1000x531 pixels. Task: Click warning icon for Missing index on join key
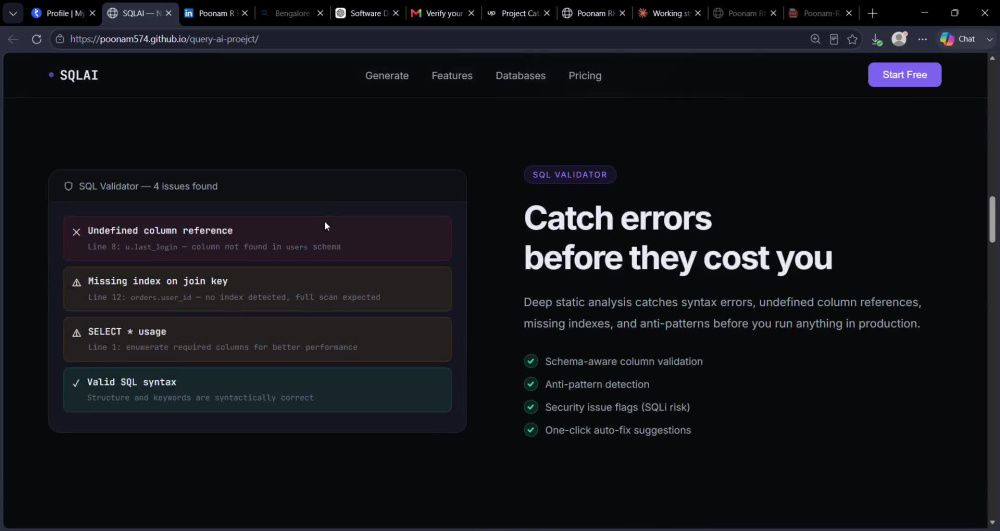[x=77, y=282]
